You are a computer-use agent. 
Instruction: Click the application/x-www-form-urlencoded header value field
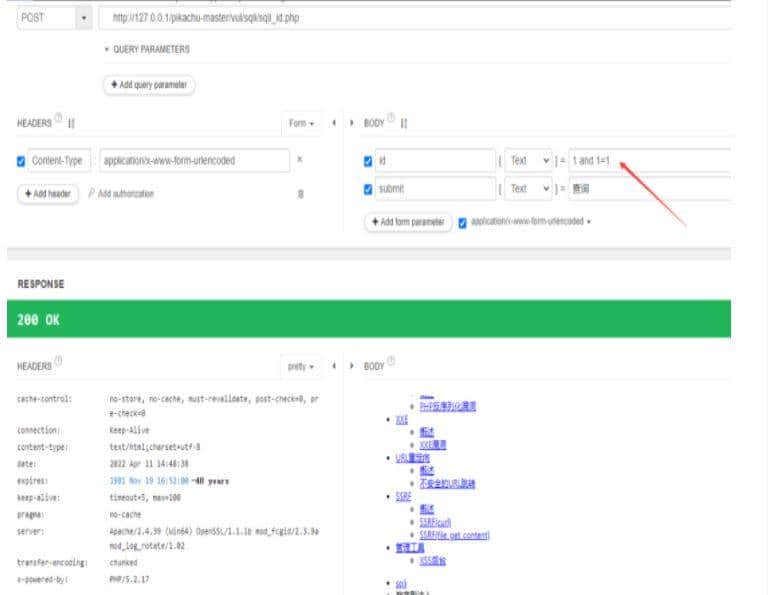point(194,161)
